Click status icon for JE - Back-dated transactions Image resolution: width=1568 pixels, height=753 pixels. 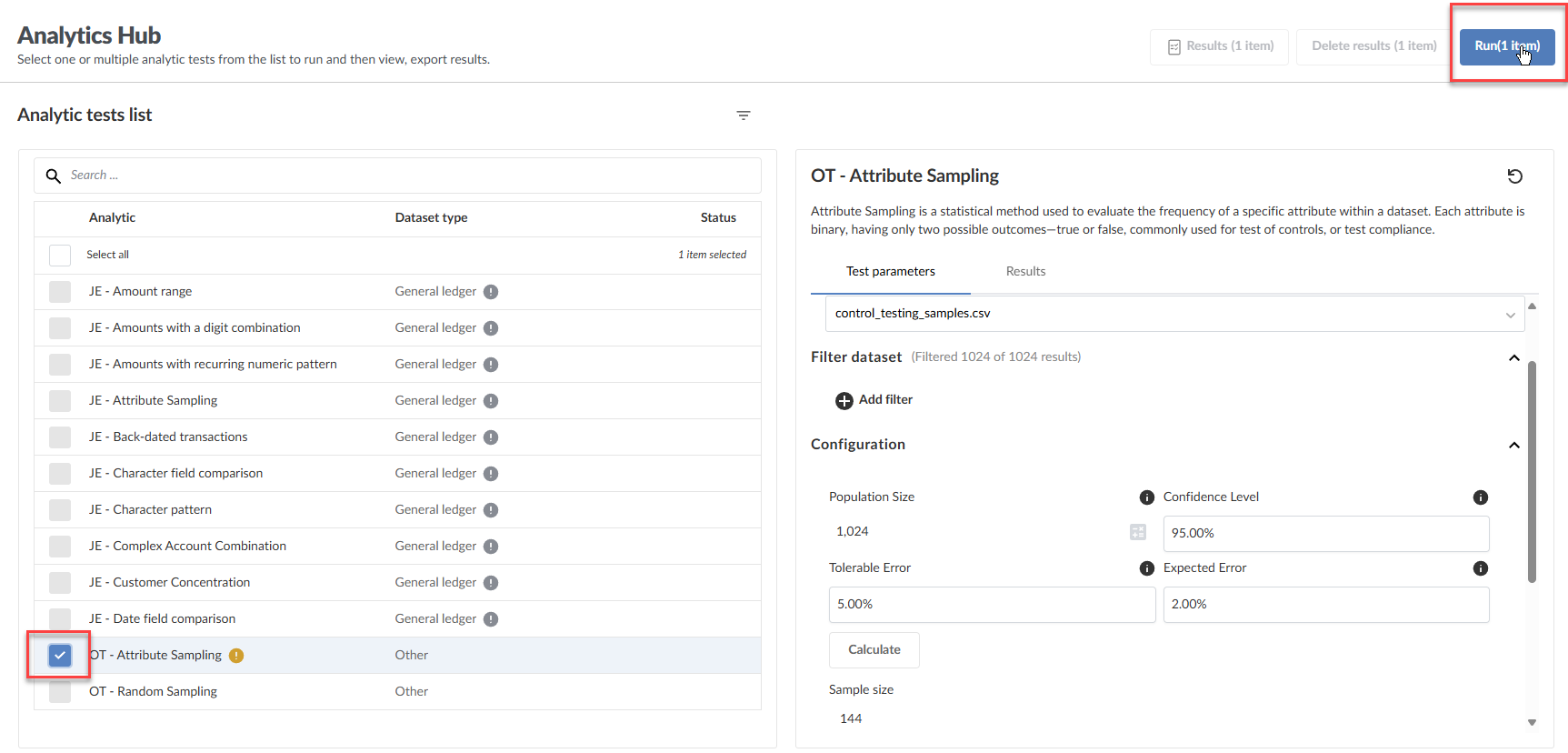(x=491, y=437)
